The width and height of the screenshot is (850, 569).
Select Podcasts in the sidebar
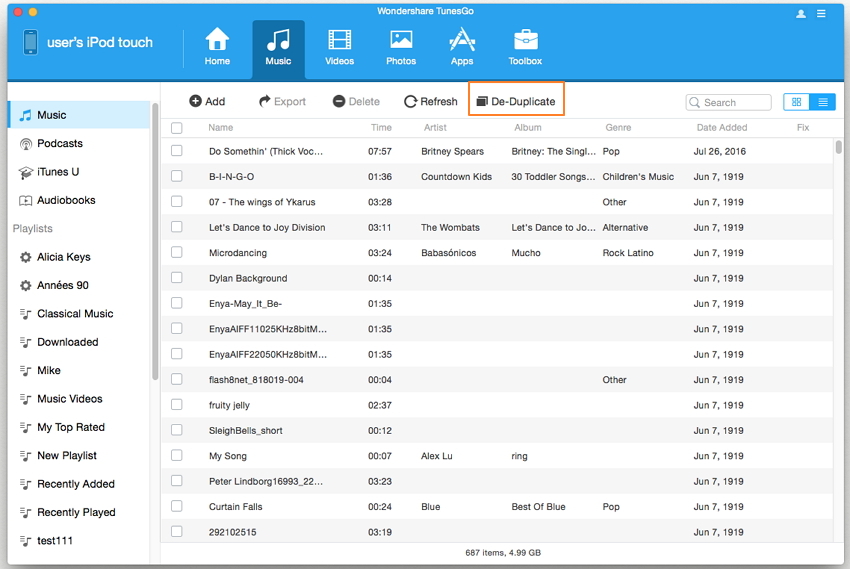coord(60,144)
